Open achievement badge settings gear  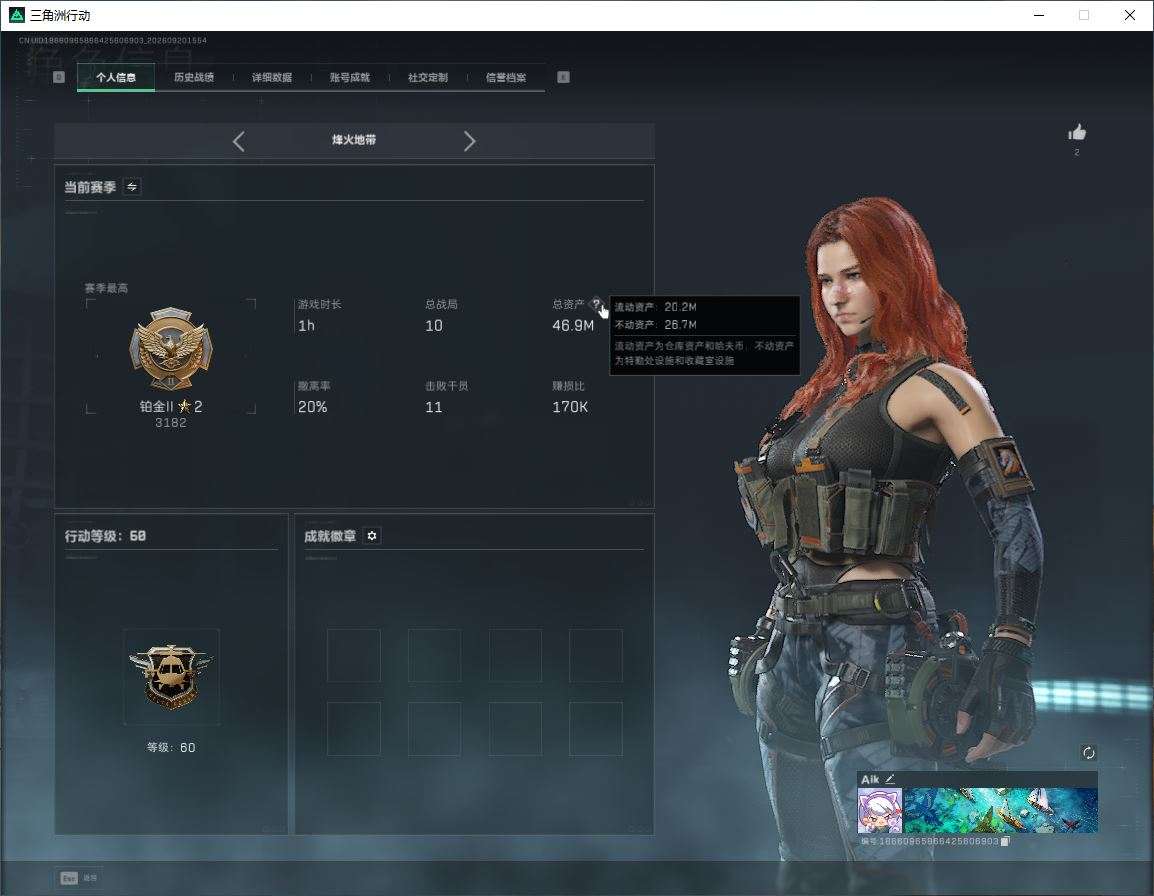click(x=372, y=536)
